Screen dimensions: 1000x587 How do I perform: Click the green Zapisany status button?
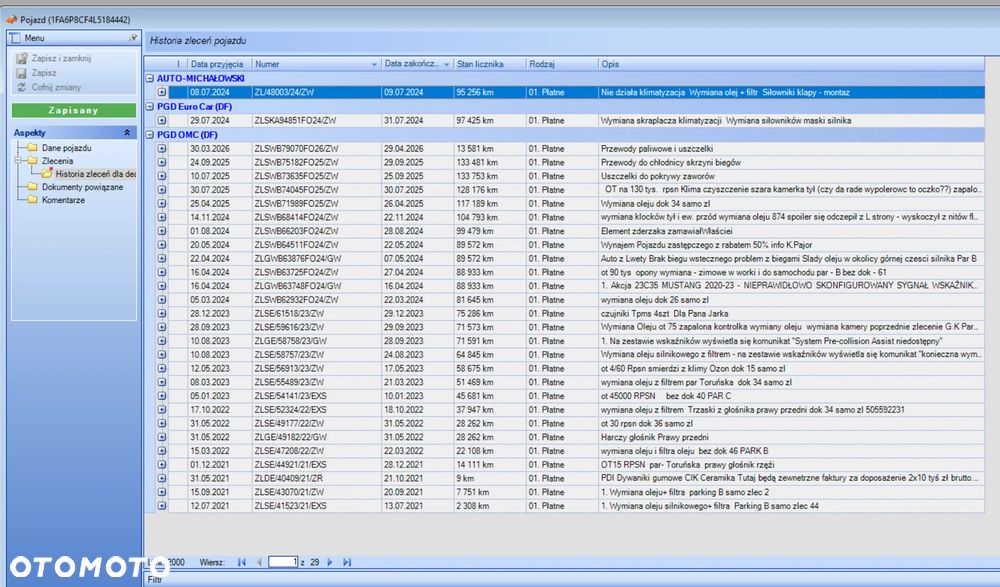click(73, 110)
